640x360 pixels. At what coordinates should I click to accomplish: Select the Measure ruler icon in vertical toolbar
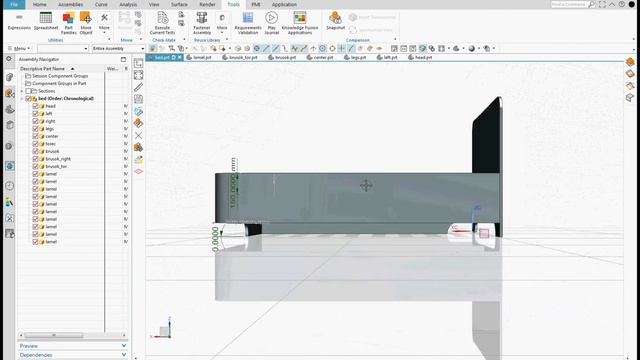tap(138, 87)
